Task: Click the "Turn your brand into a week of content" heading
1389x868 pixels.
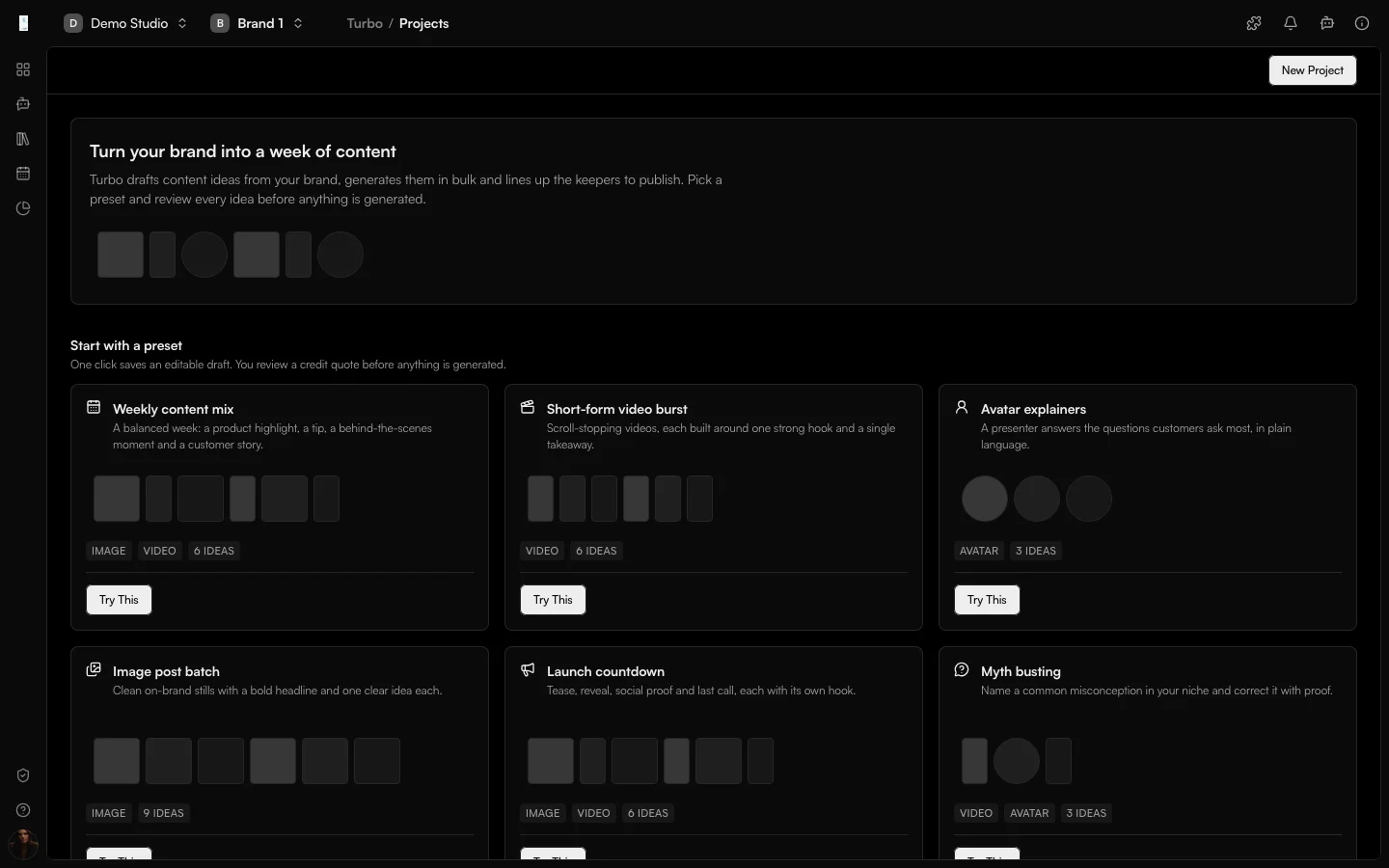Action: point(243,151)
